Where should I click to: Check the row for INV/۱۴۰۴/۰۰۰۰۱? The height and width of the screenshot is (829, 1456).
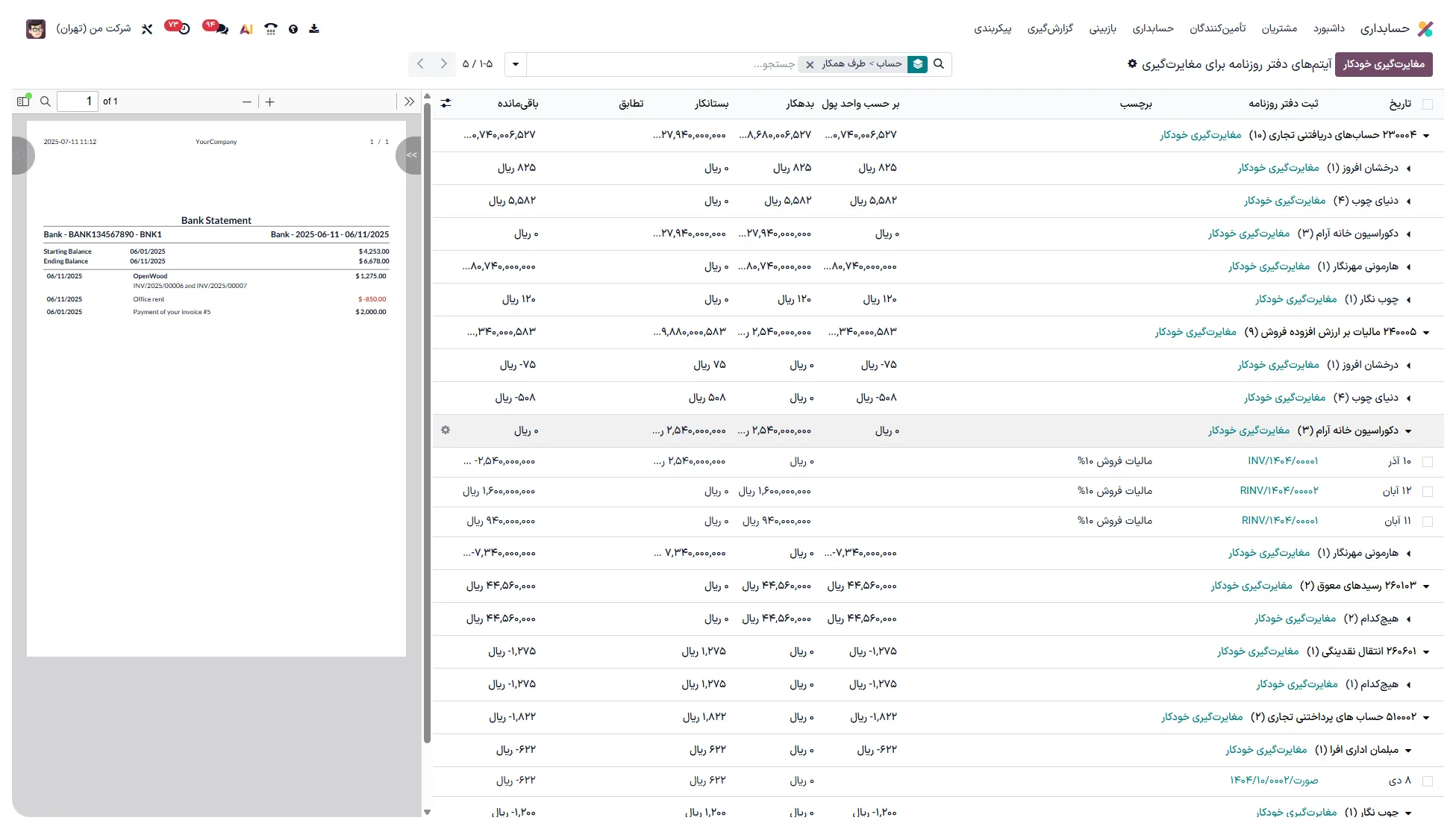pos(1427,462)
